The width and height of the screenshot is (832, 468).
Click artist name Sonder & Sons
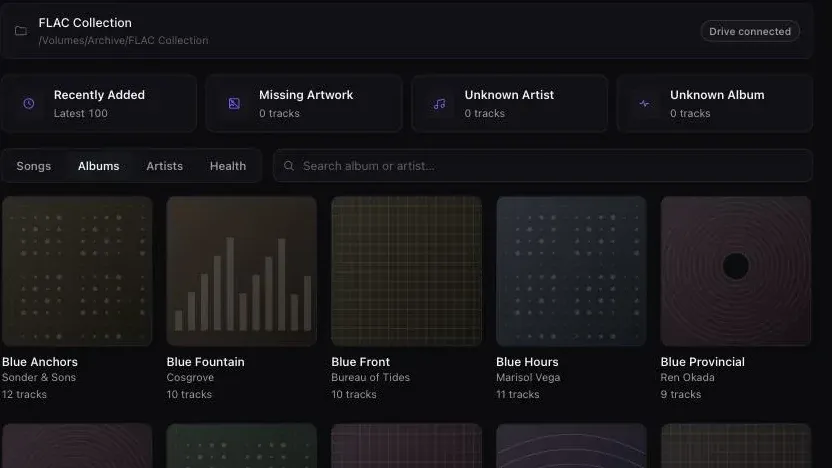(39, 377)
